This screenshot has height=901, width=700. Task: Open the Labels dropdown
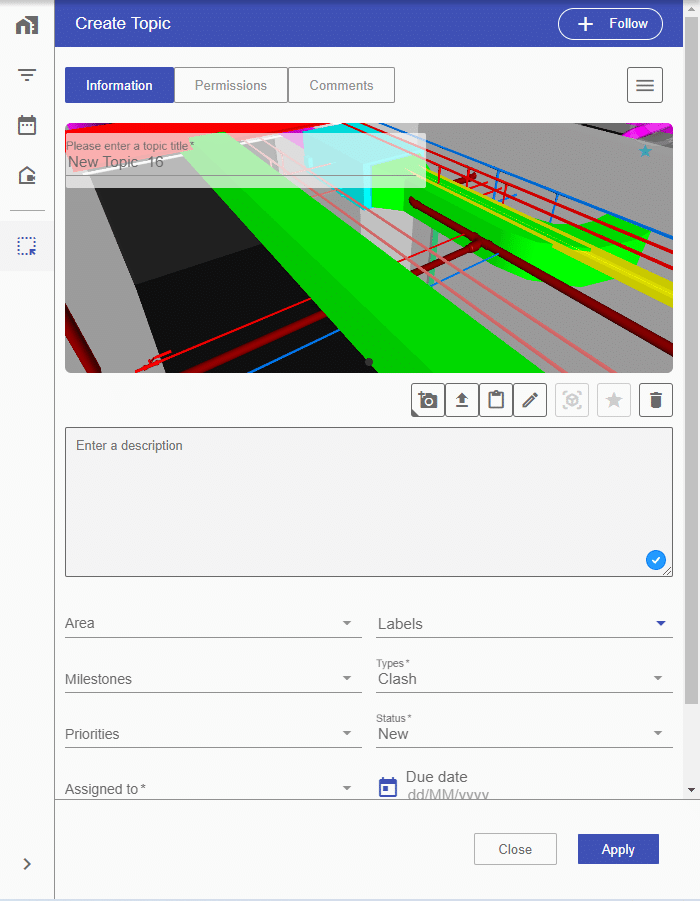[x=524, y=623]
